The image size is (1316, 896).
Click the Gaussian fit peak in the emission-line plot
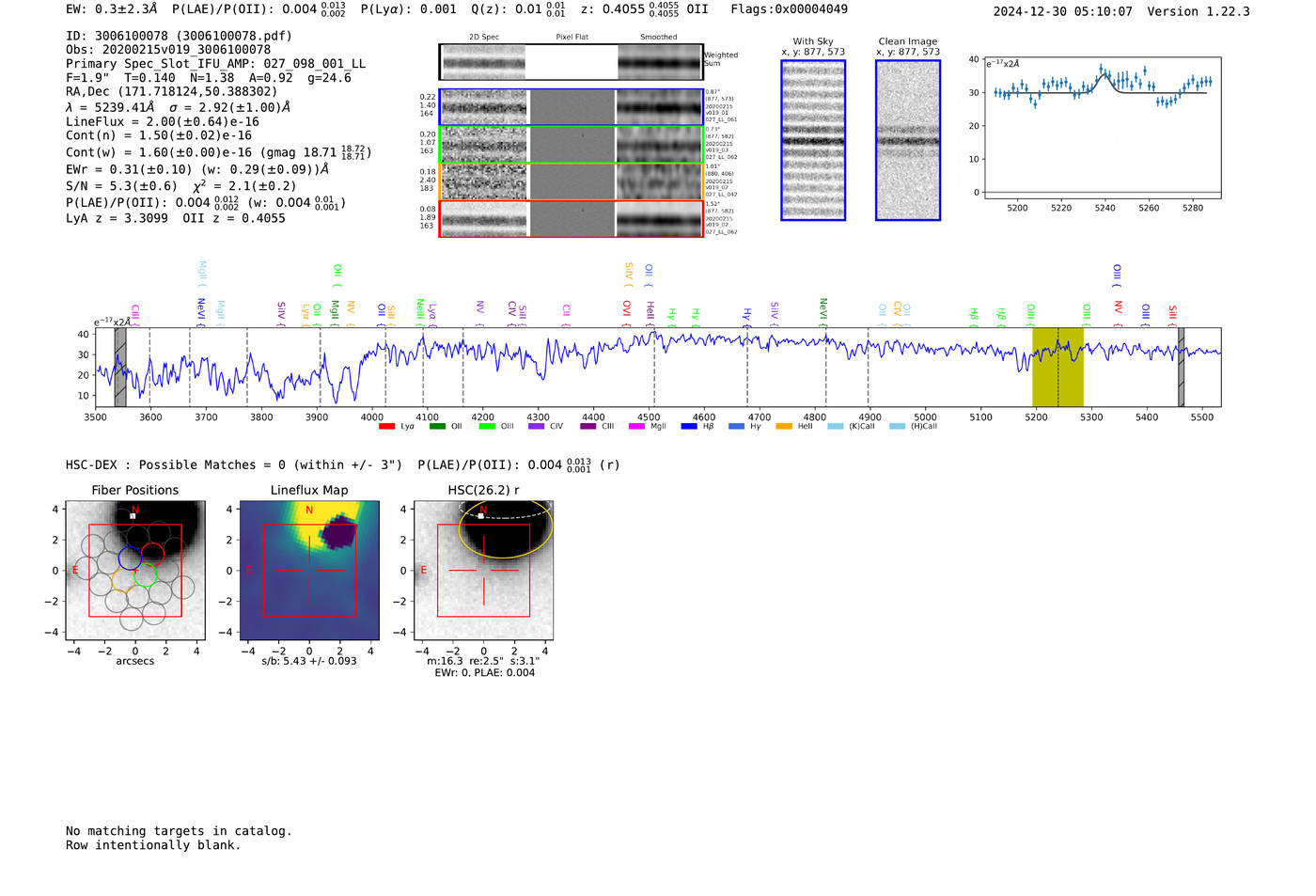point(1104,74)
